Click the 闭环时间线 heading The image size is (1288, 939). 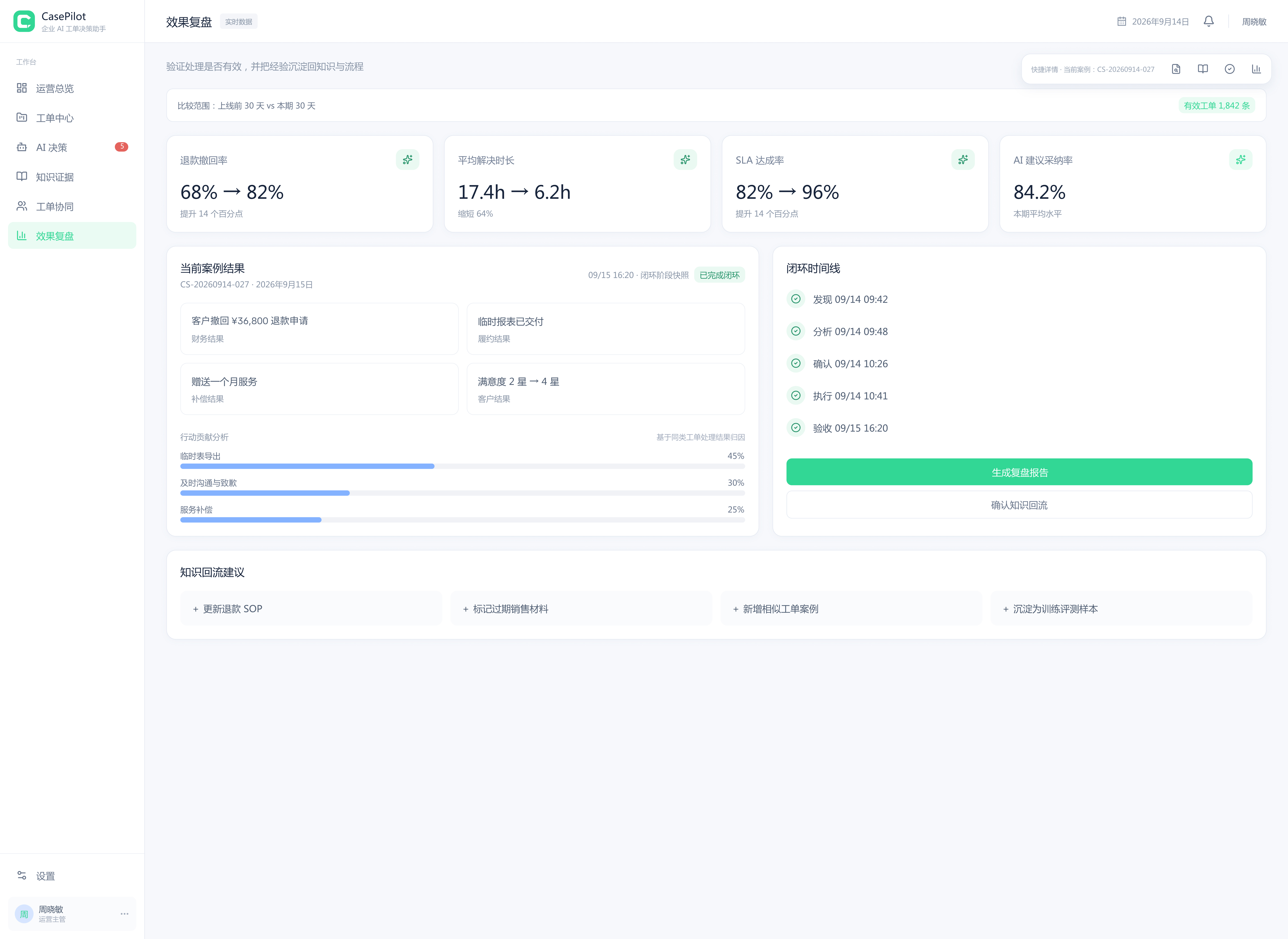click(x=813, y=268)
